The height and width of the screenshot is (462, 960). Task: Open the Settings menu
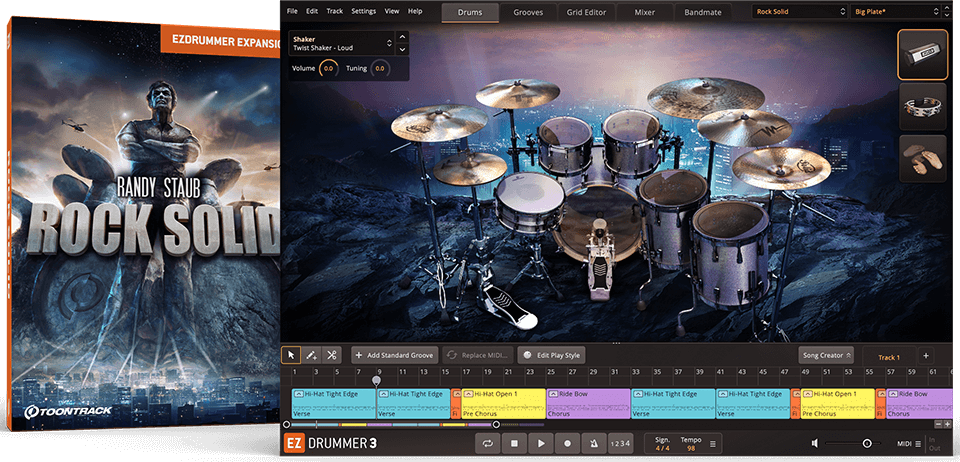(364, 12)
